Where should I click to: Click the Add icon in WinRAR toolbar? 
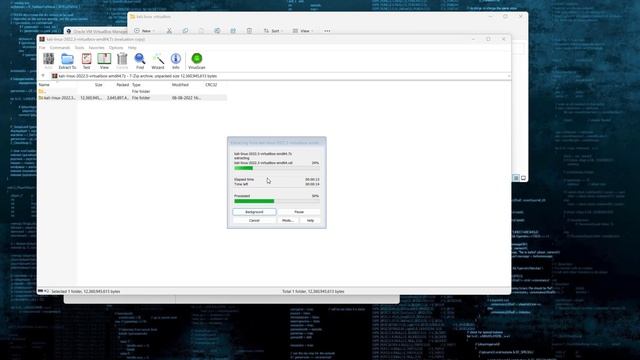point(49,61)
